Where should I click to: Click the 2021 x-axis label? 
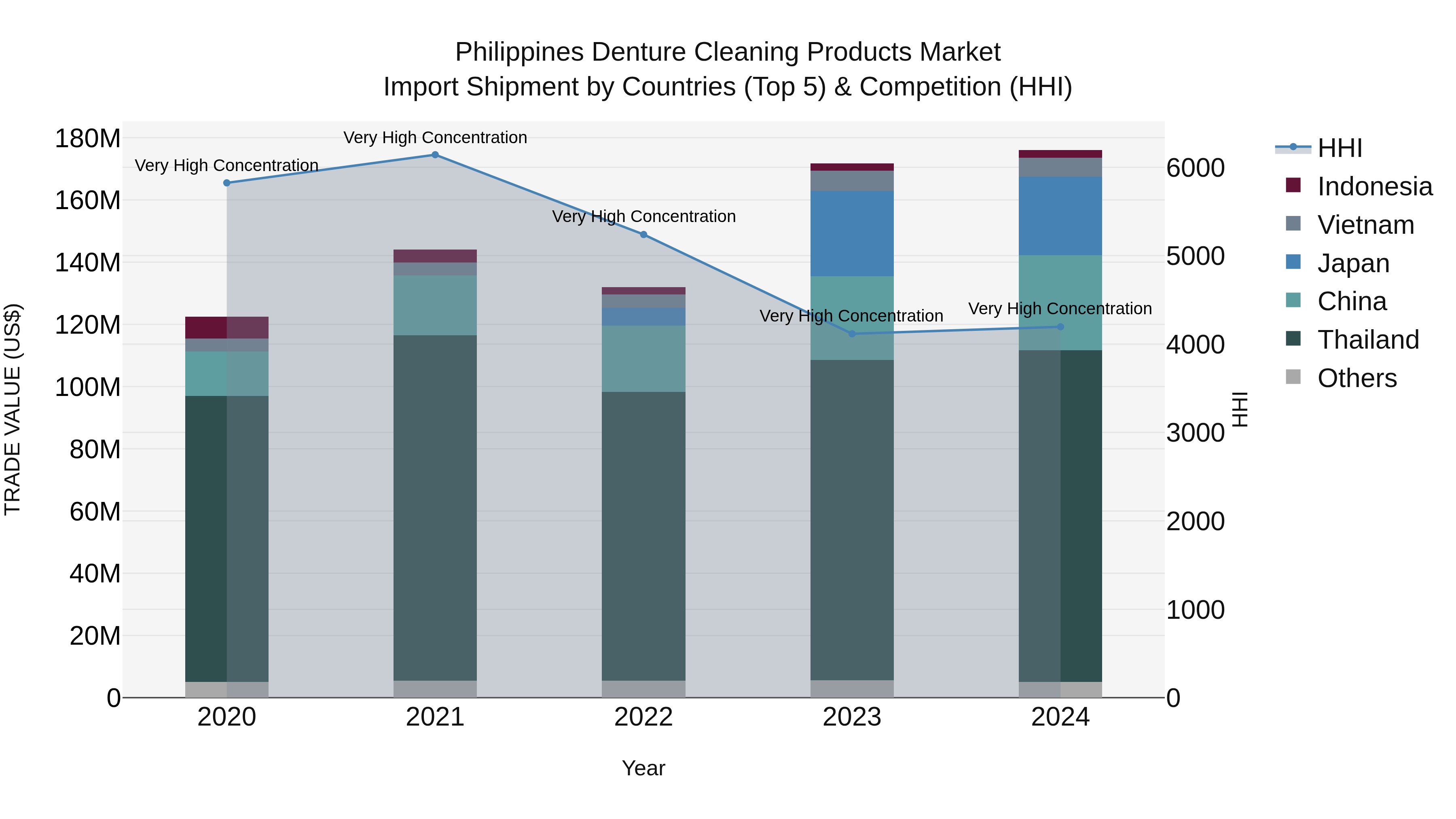pos(435,717)
